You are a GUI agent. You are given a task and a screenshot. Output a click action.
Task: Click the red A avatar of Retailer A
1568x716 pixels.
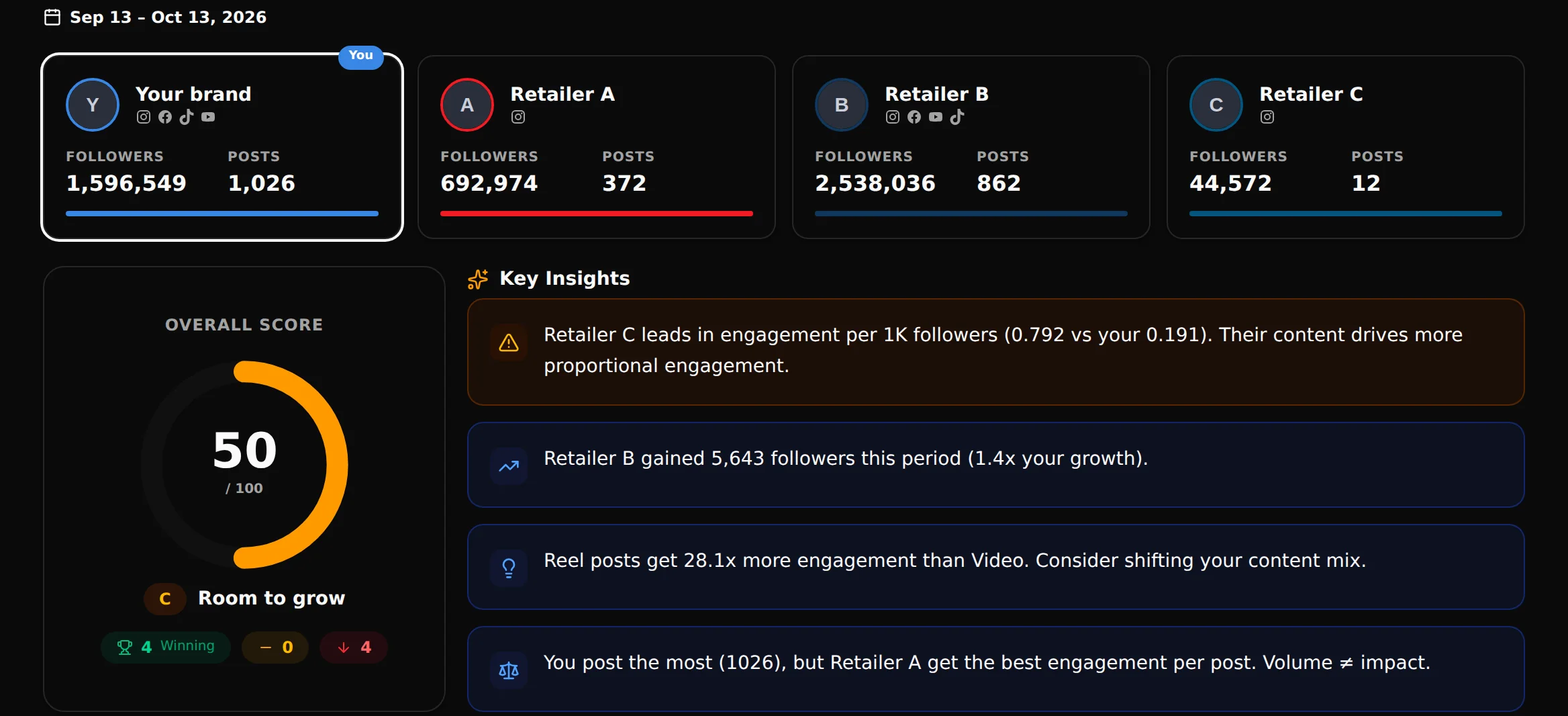pos(467,105)
